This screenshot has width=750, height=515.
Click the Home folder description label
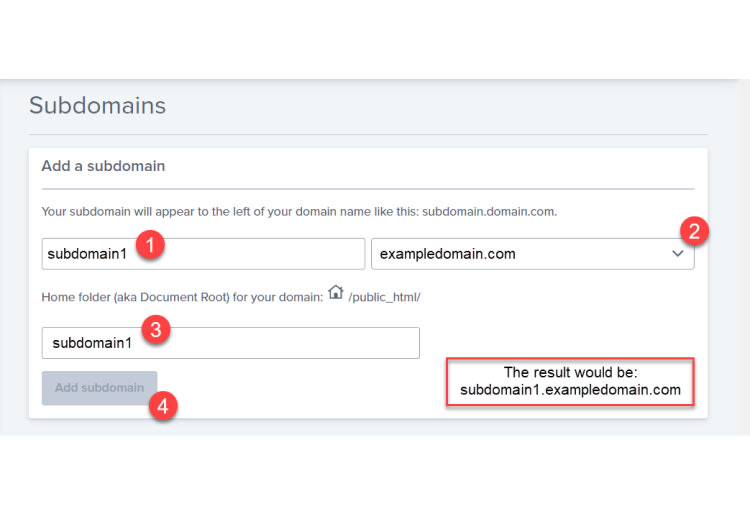(182, 297)
